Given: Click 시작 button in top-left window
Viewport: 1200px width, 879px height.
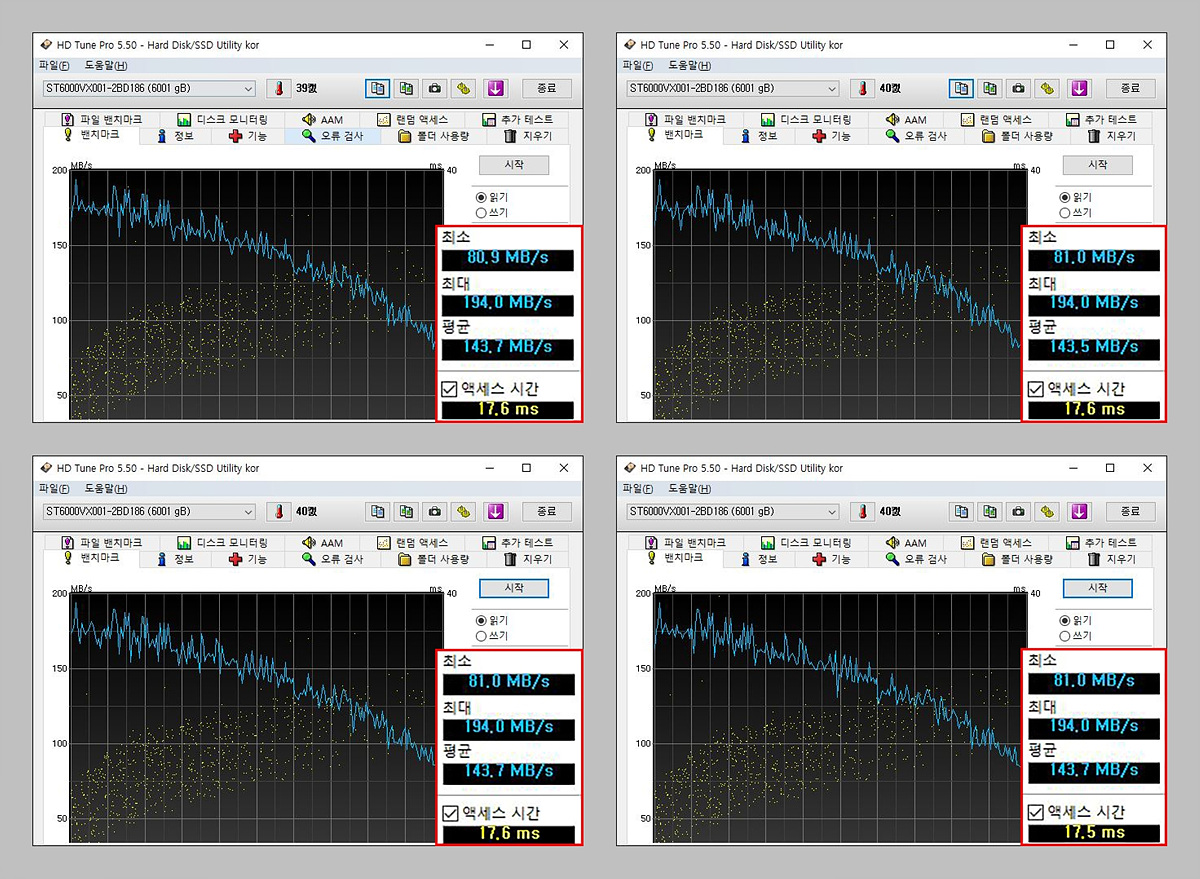Looking at the screenshot, I should point(514,165).
